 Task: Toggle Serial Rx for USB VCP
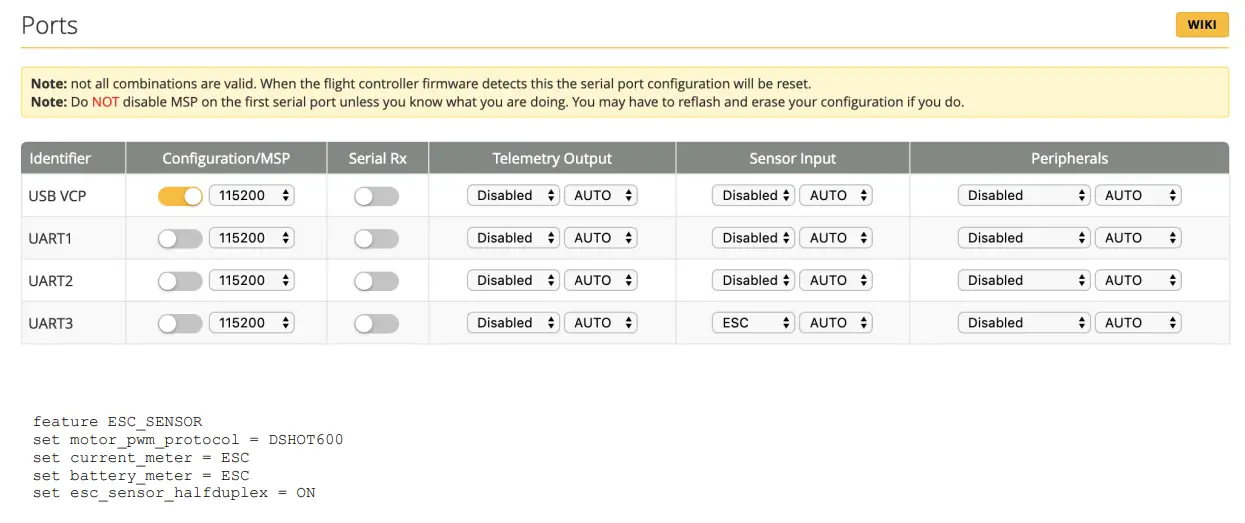tap(376, 196)
